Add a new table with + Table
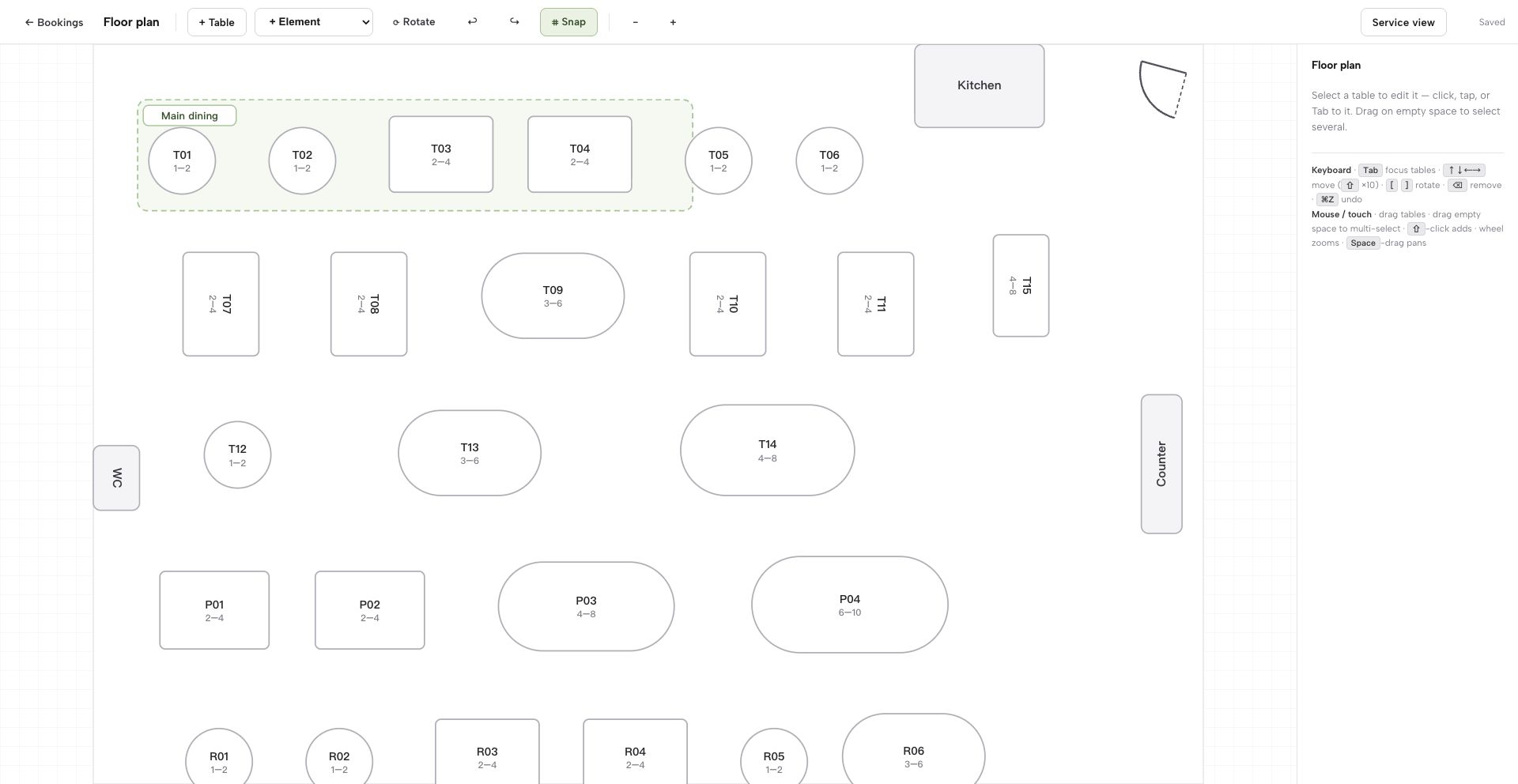Screen dimensions: 1518x784 (x=217, y=22)
